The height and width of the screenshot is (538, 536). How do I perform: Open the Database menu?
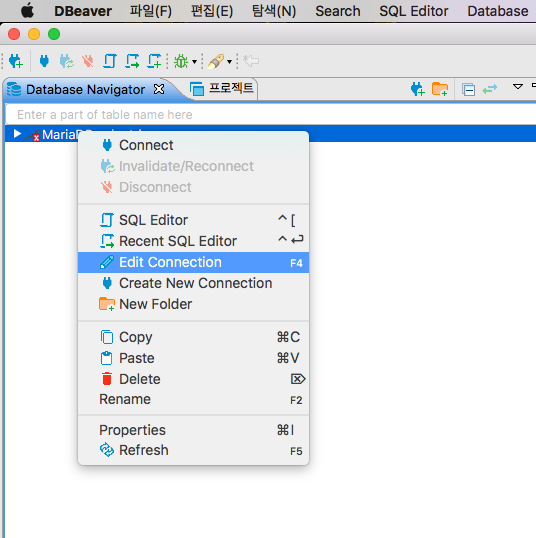[x=498, y=11]
